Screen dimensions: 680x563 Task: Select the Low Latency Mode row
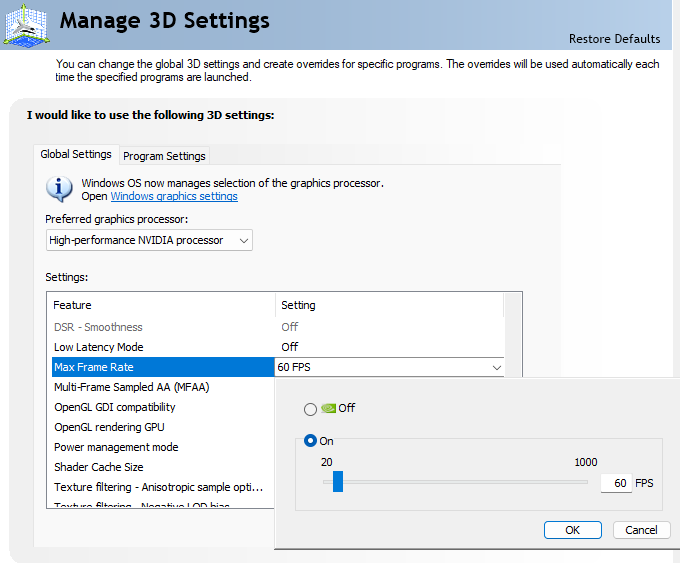click(99, 347)
